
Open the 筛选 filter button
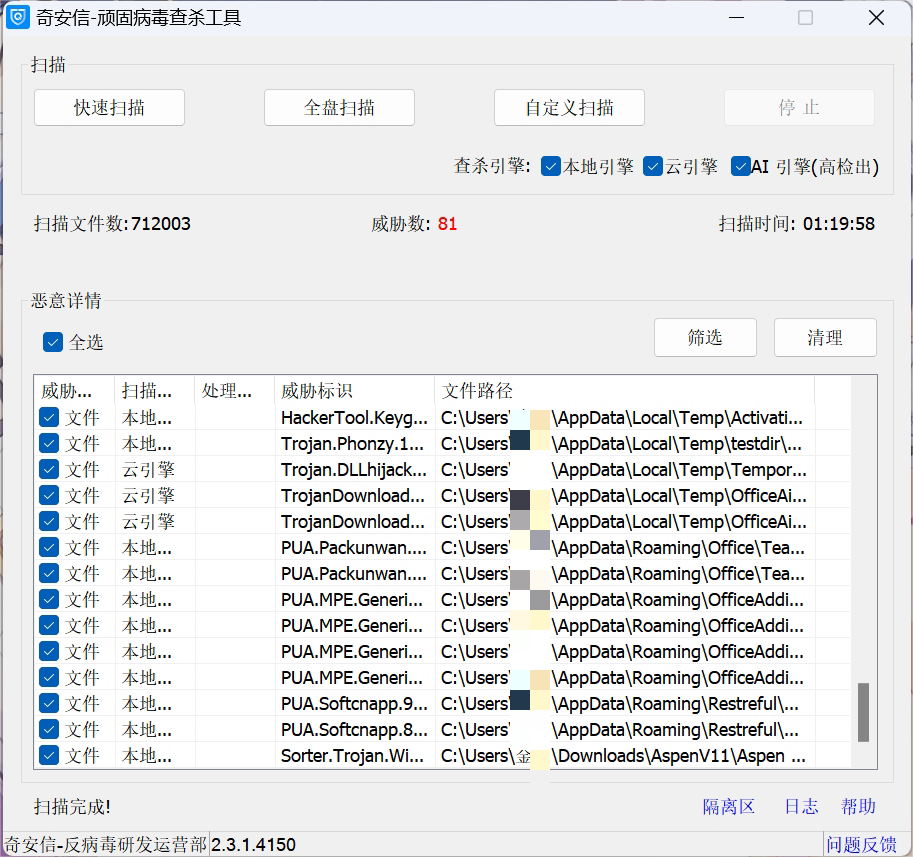point(705,338)
